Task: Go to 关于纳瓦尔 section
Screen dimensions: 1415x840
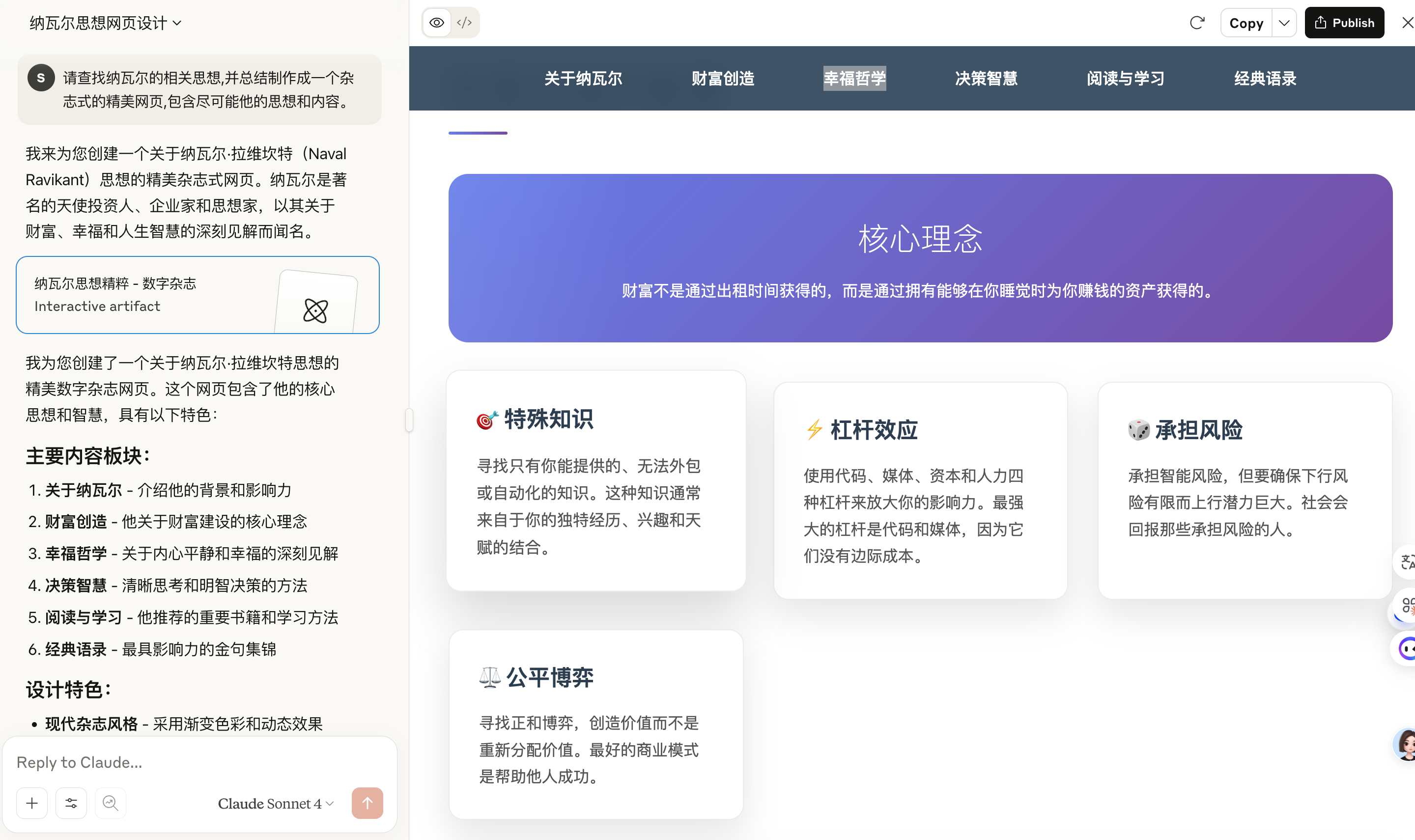Action: 583,78
